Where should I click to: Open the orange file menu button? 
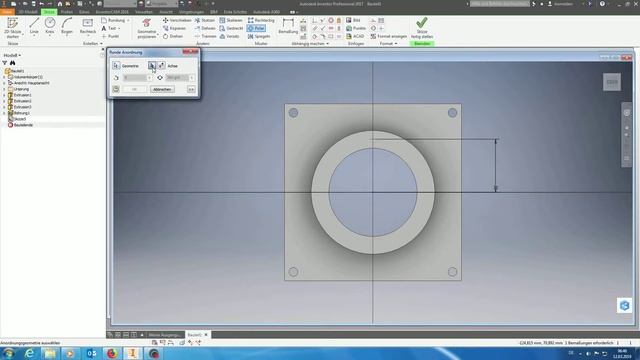coord(7,12)
